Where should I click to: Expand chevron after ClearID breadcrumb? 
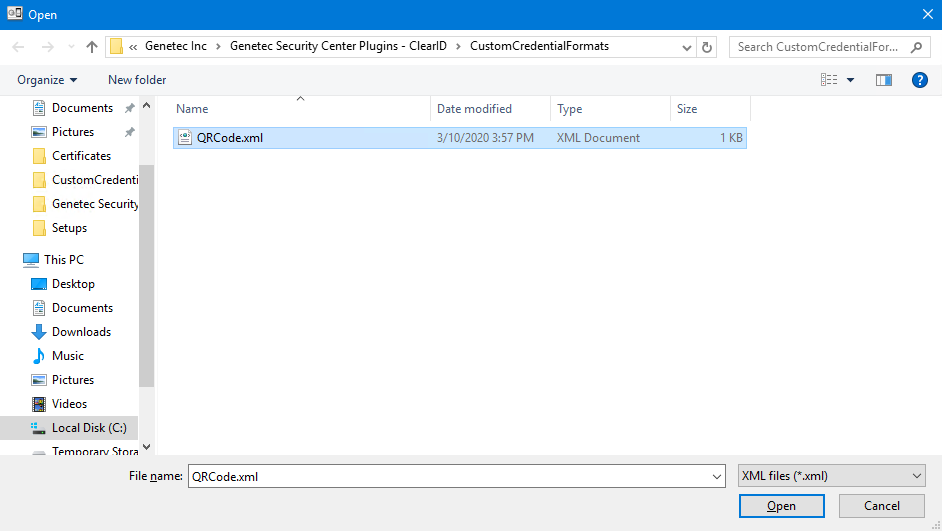click(x=458, y=47)
